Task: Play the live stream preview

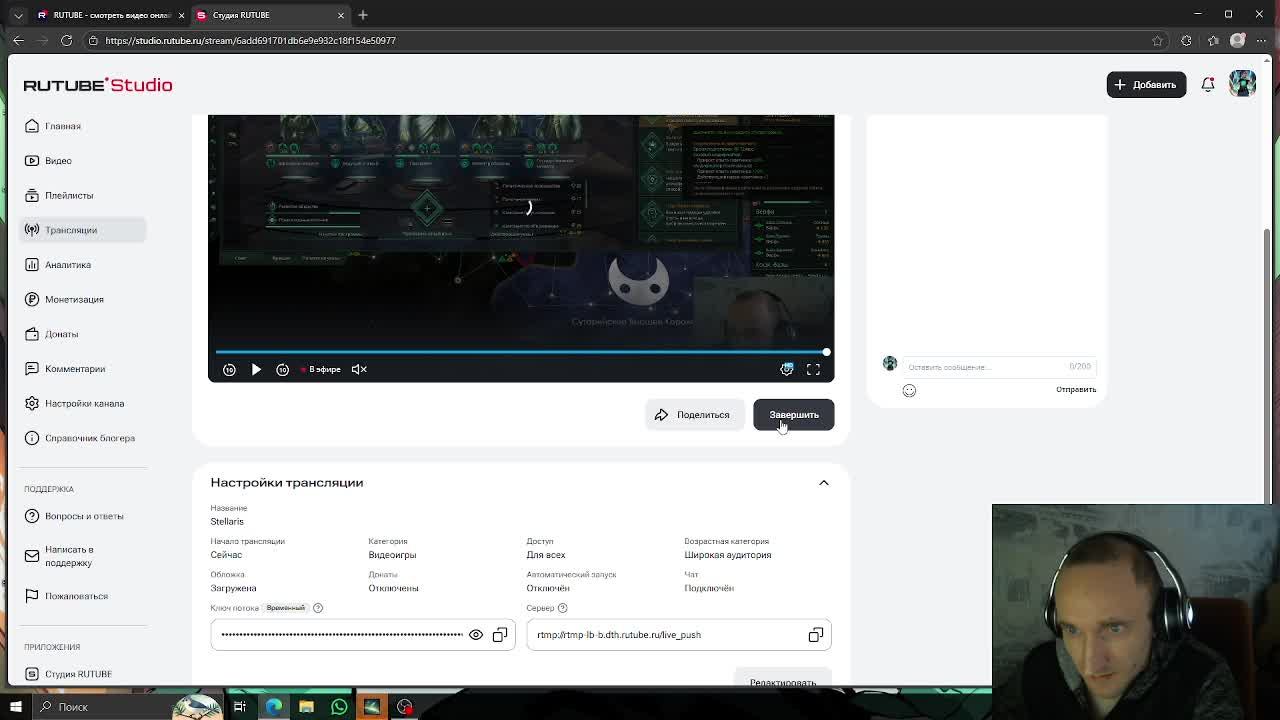Action: [256, 369]
